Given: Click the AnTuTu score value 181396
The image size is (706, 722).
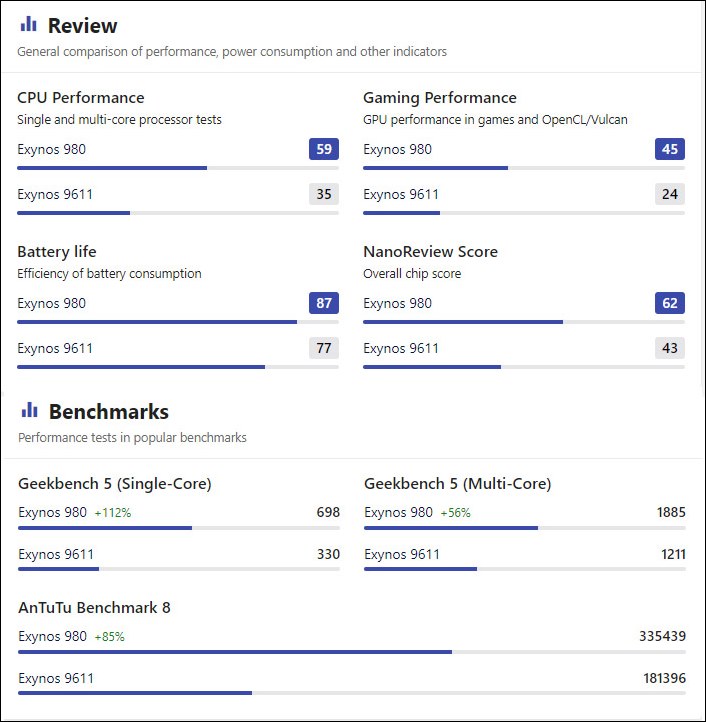Looking at the screenshot, I should coord(664,678).
